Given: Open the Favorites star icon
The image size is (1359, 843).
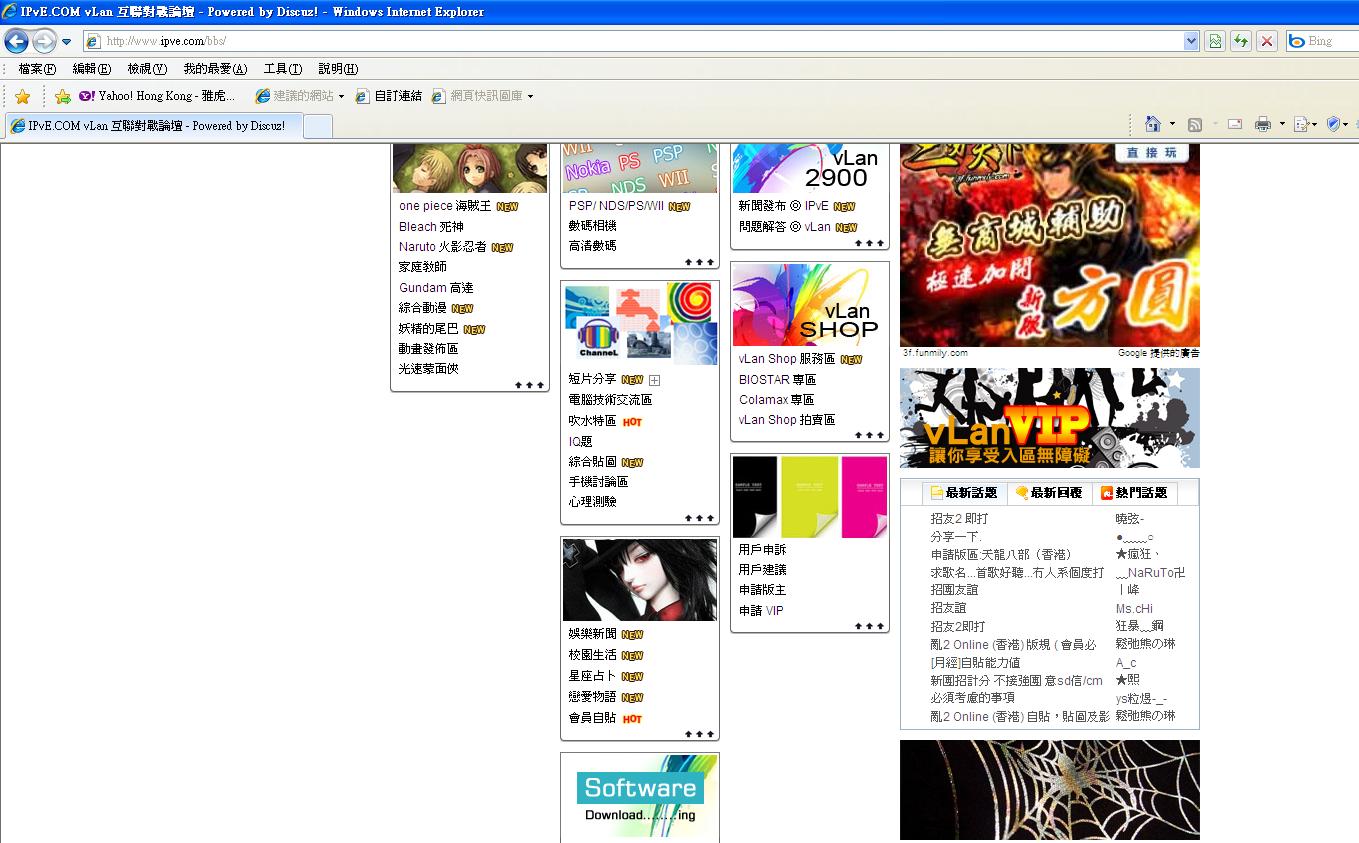Looking at the screenshot, I should click(x=22, y=96).
